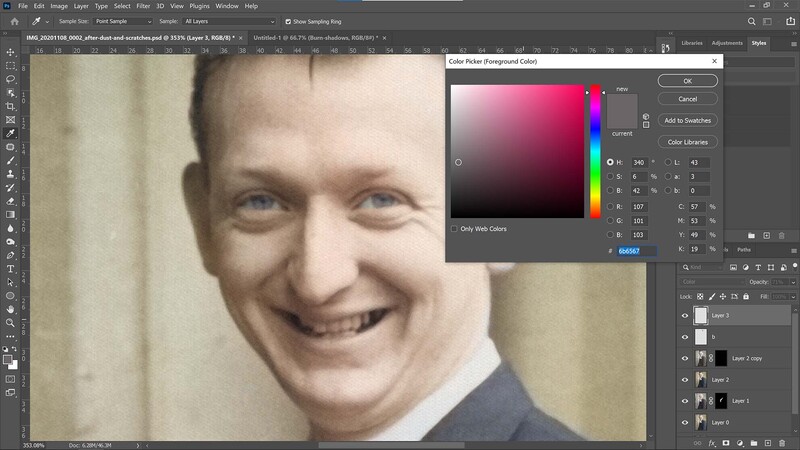Select the Brush tool
800x450 pixels.
10,160
